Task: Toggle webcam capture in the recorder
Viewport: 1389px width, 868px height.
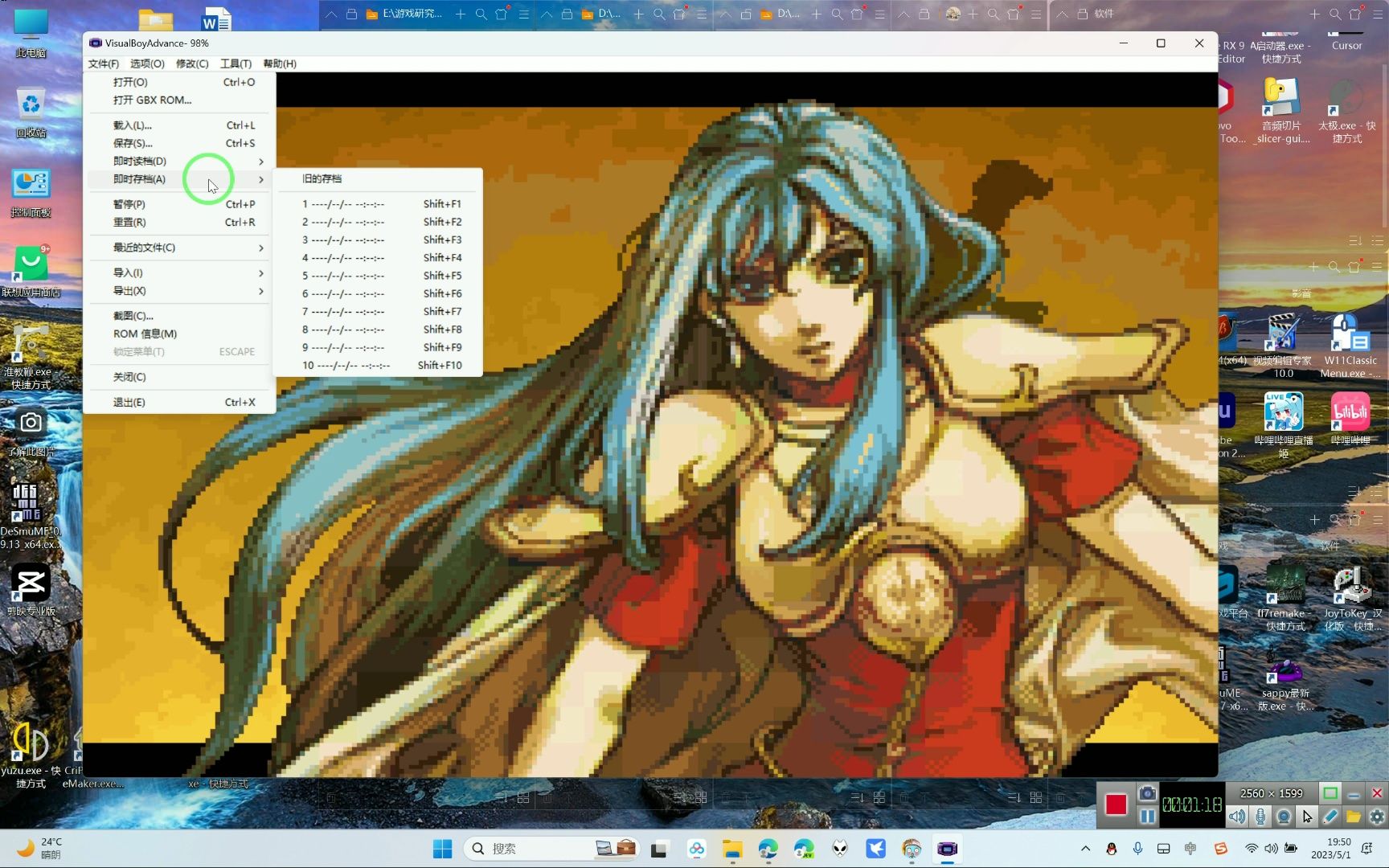Action: 1284,817
